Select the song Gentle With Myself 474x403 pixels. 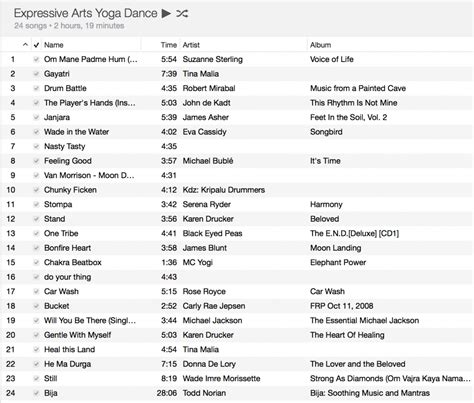click(x=77, y=335)
